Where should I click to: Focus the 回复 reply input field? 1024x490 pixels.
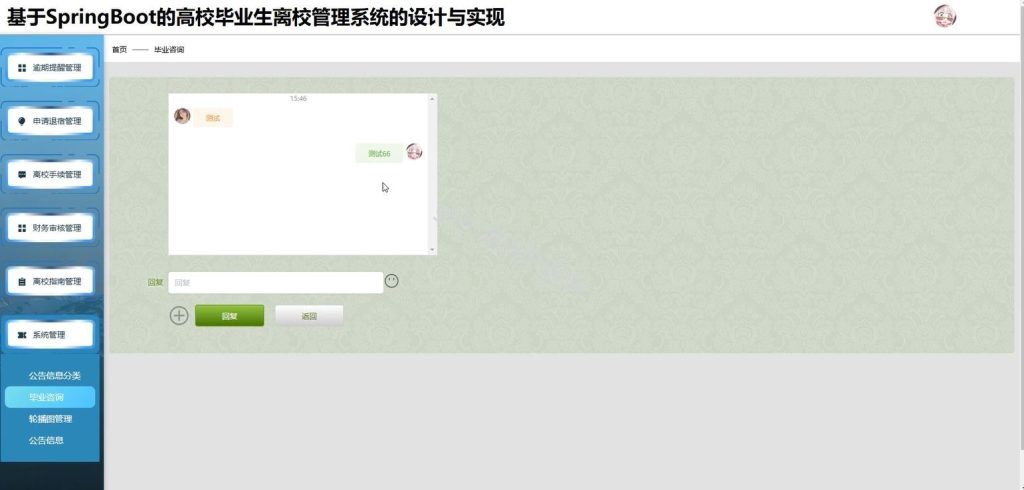pos(276,283)
